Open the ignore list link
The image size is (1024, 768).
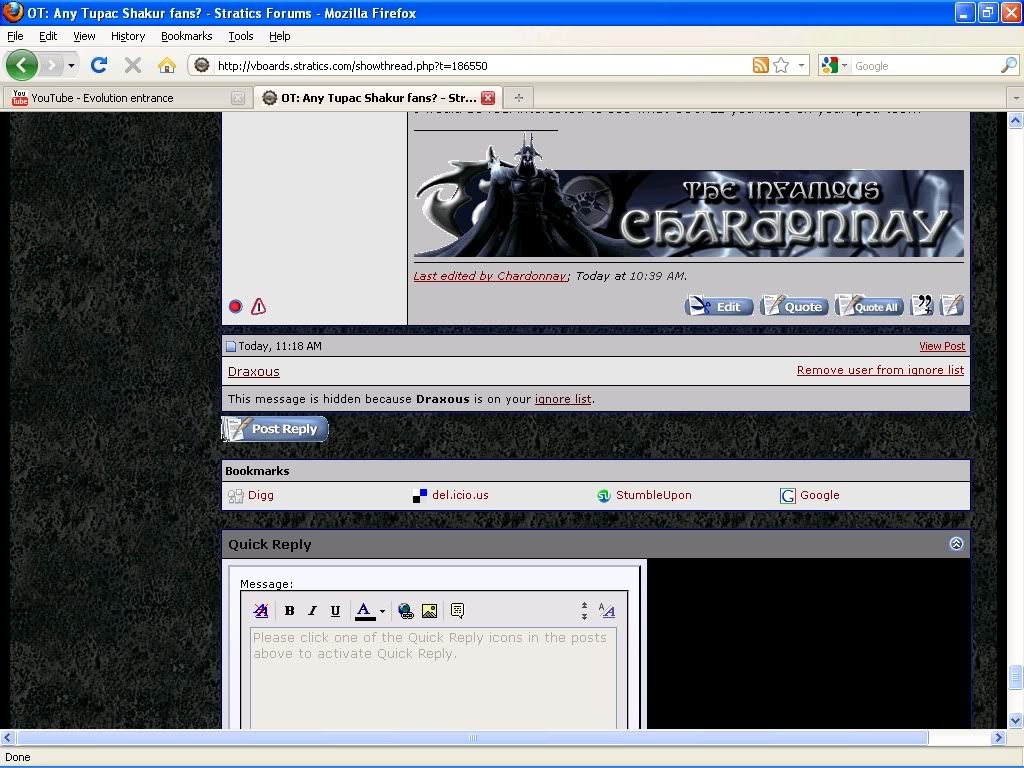[563, 399]
